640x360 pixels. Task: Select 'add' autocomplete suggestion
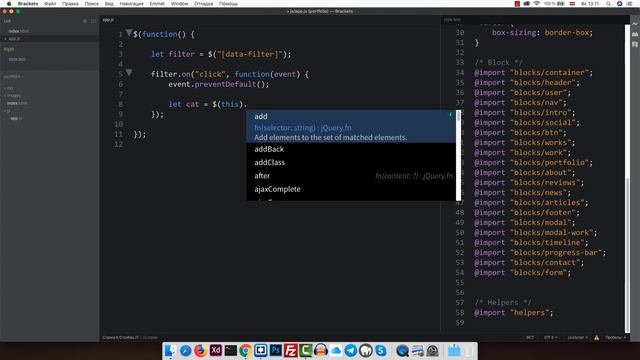(x=351, y=126)
